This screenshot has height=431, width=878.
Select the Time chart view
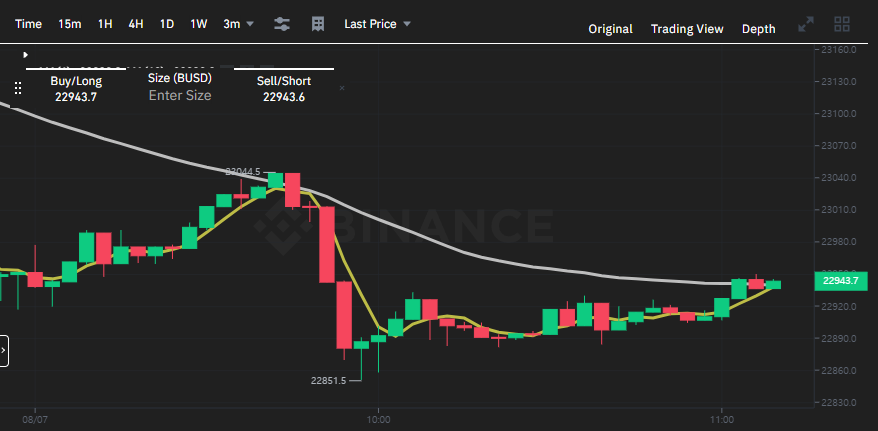coord(28,24)
